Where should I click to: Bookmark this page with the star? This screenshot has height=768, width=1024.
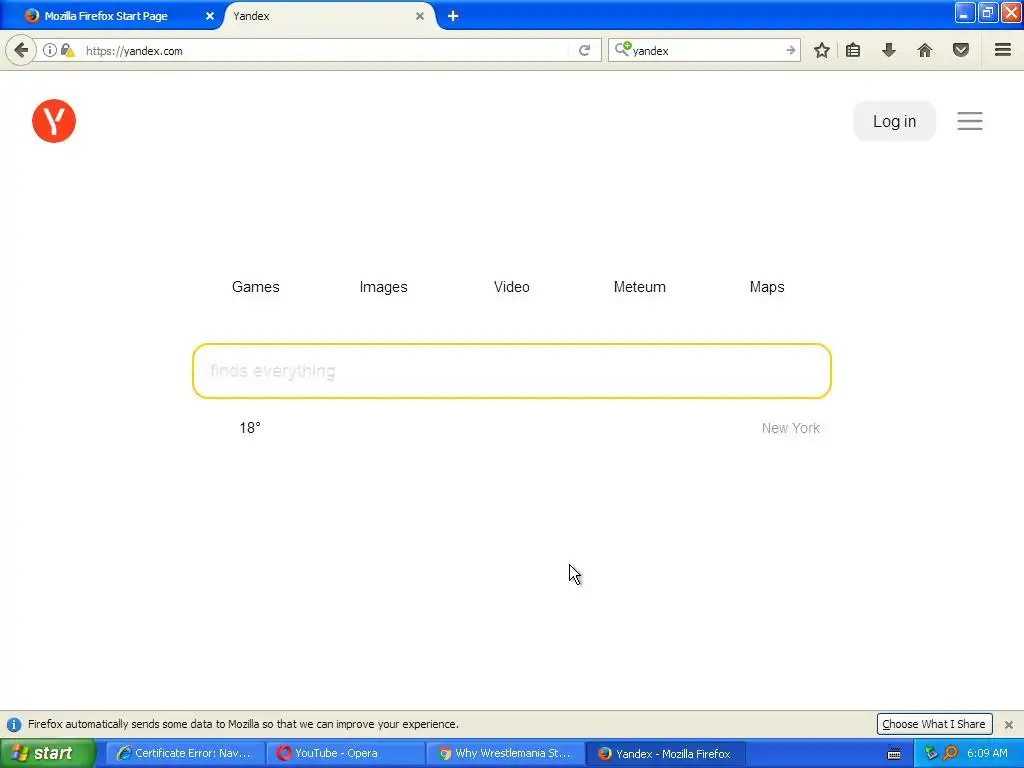click(x=822, y=50)
